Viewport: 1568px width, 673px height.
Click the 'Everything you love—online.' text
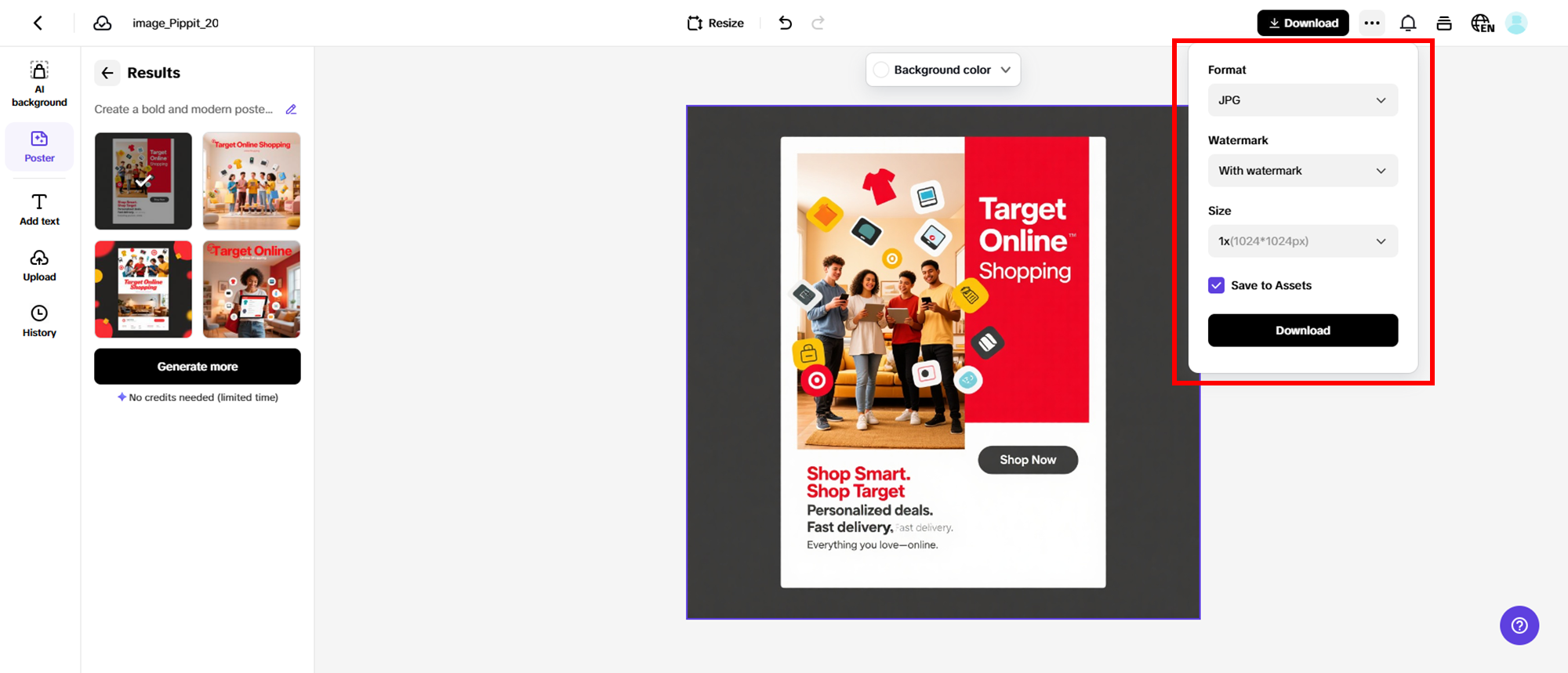click(873, 545)
